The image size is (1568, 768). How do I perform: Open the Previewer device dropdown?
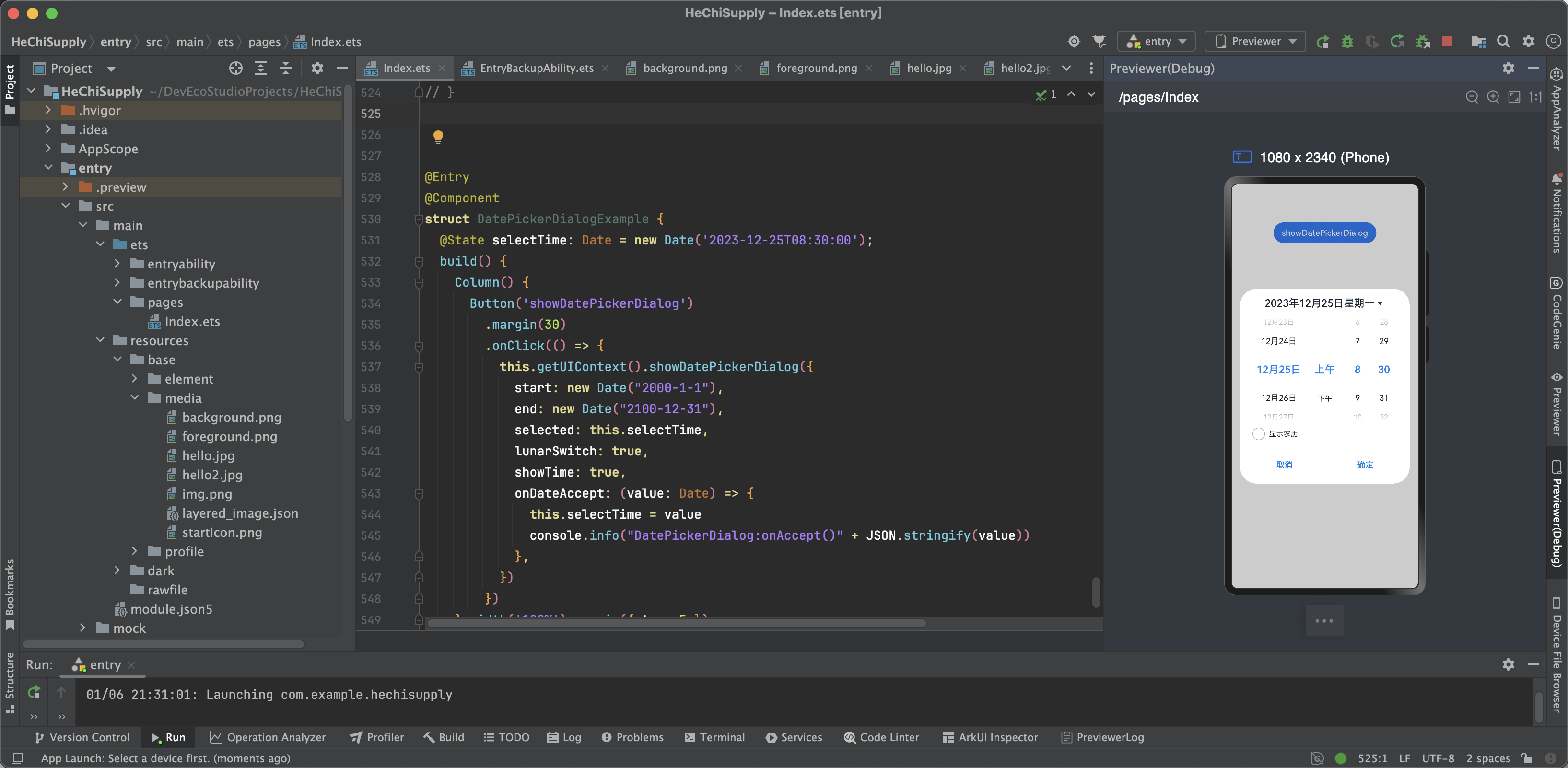tap(1256, 41)
